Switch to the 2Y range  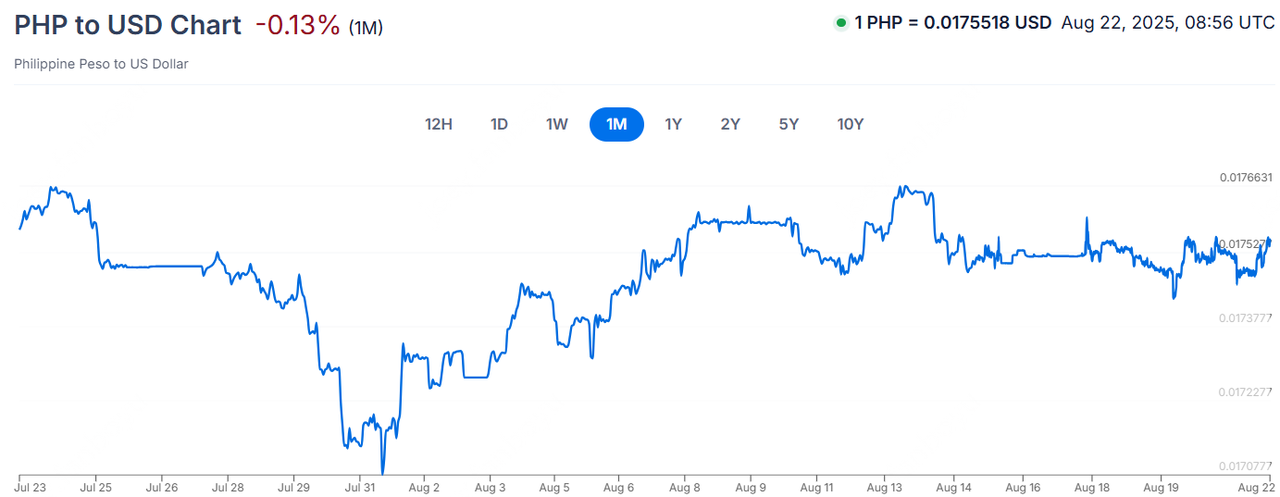click(730, 124)
